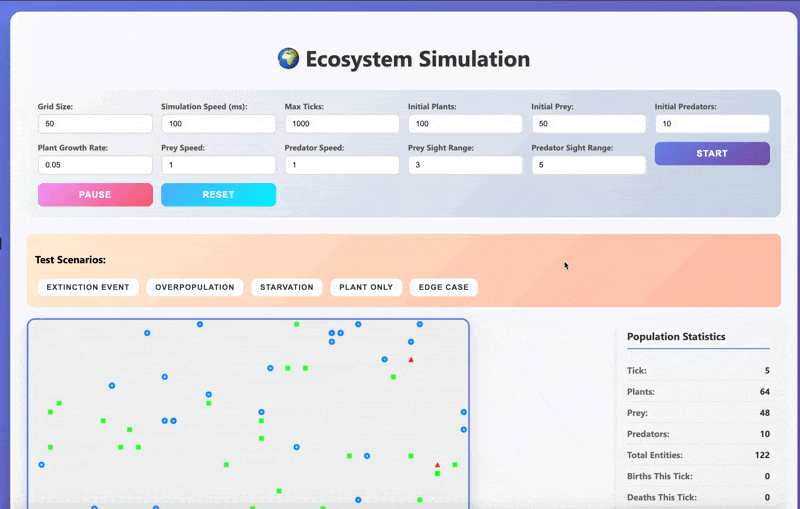
Task: Click the Plant Growth Rate field
Action: (95, 165)
